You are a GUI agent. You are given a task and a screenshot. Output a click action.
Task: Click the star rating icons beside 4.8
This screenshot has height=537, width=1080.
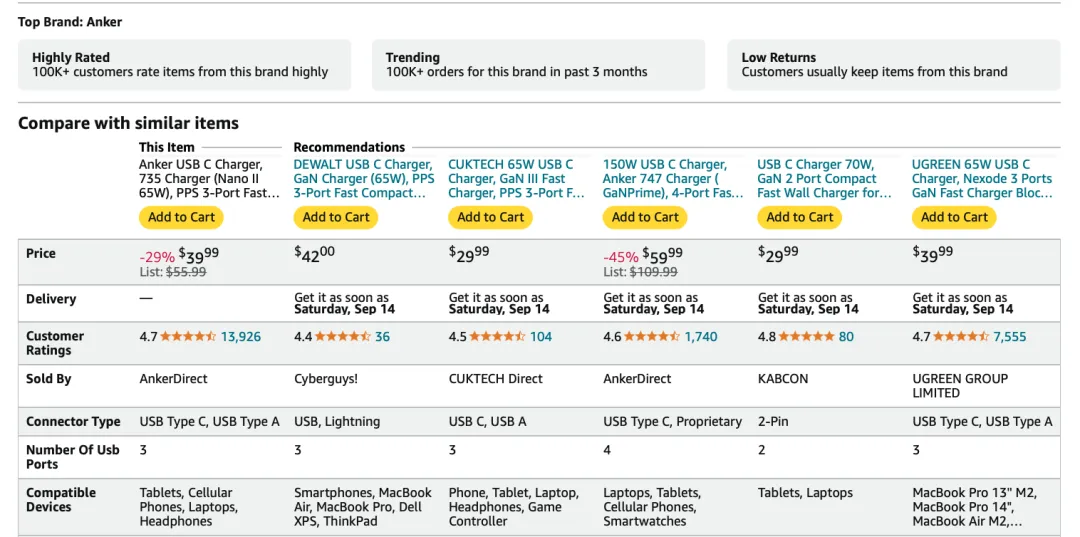click(807, 337)
